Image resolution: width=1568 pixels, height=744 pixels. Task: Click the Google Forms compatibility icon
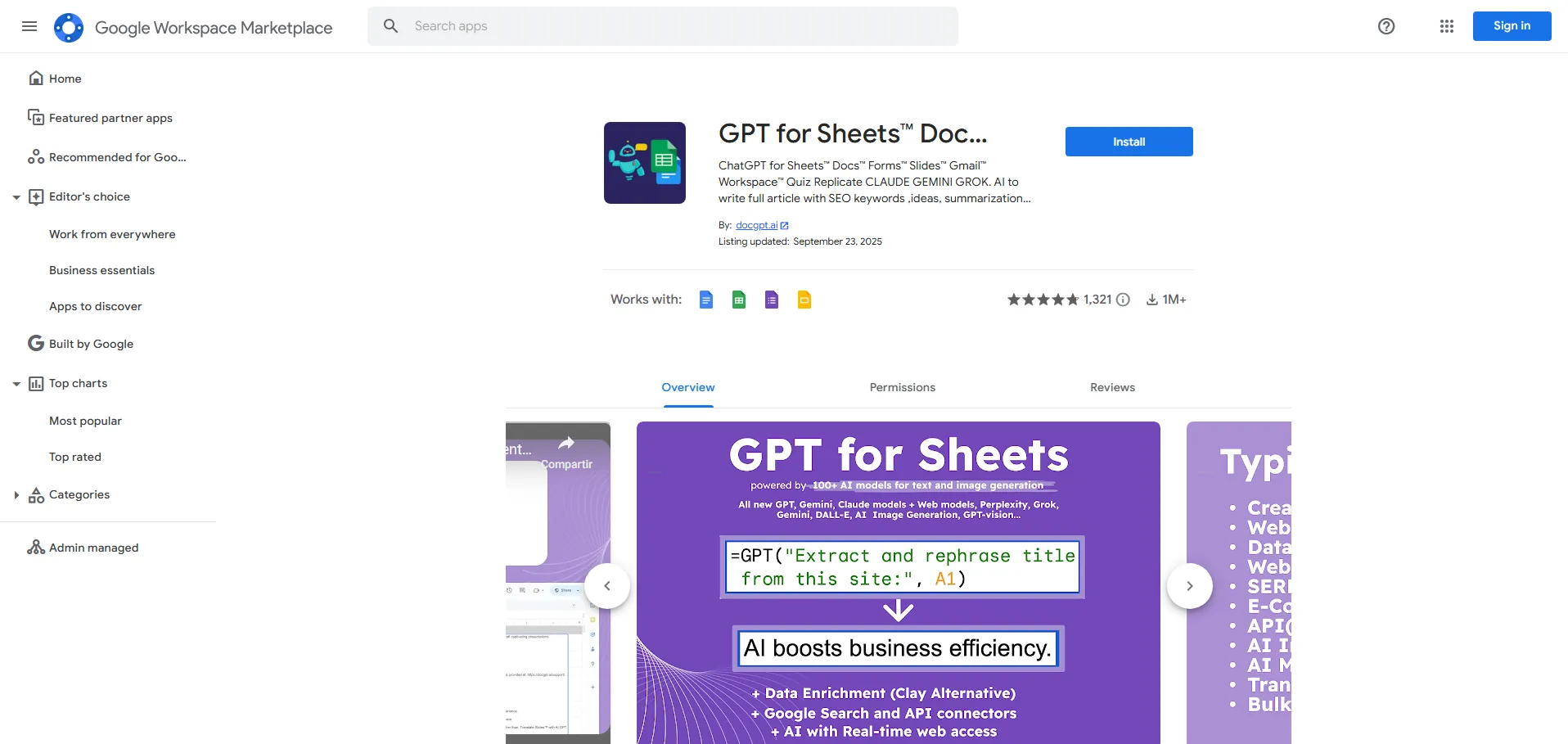point(771,300)
